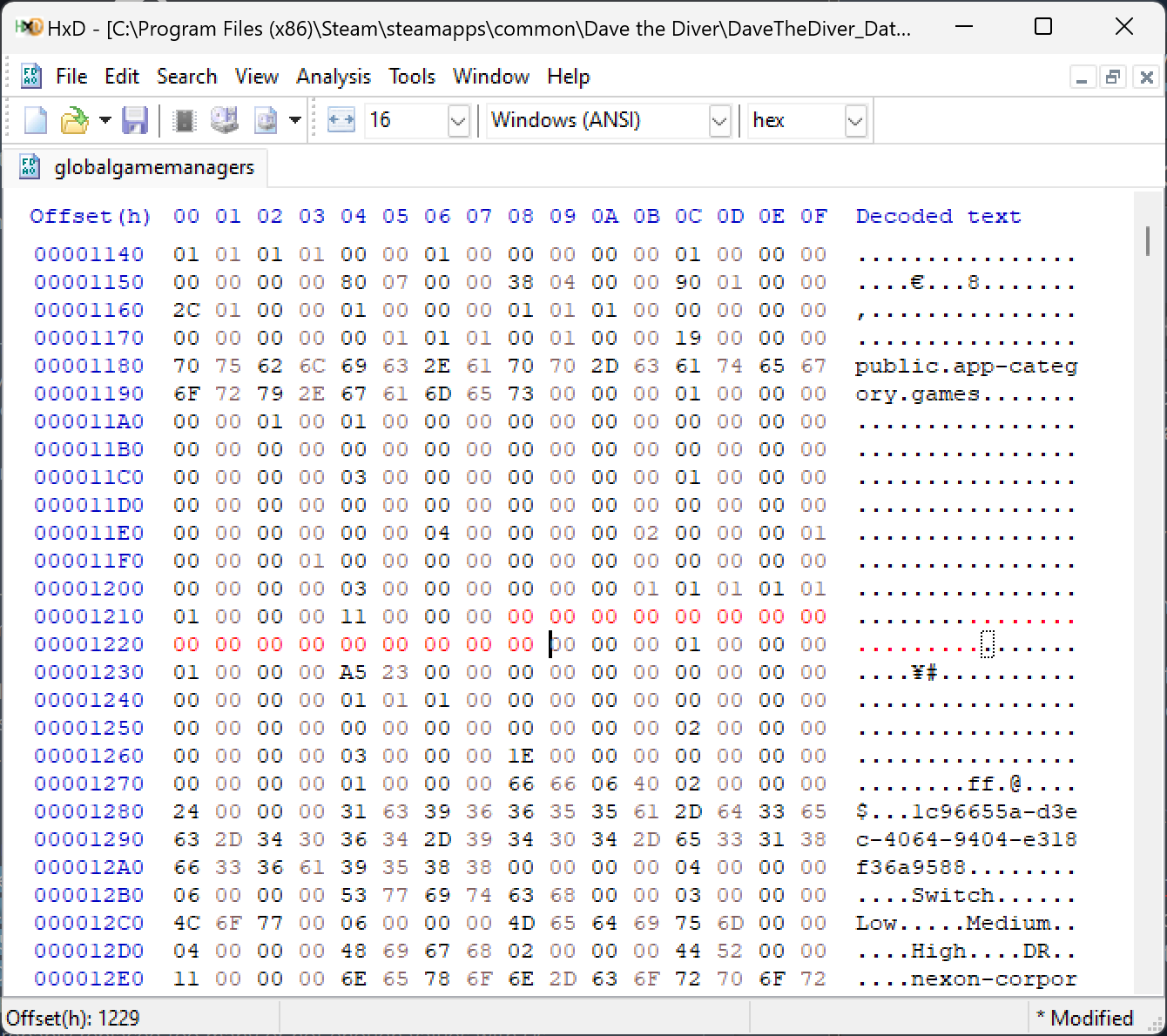
Task: Click decoded text 'Low.....Medium..'
Action: pyautogui.click(x=966, y=923)
